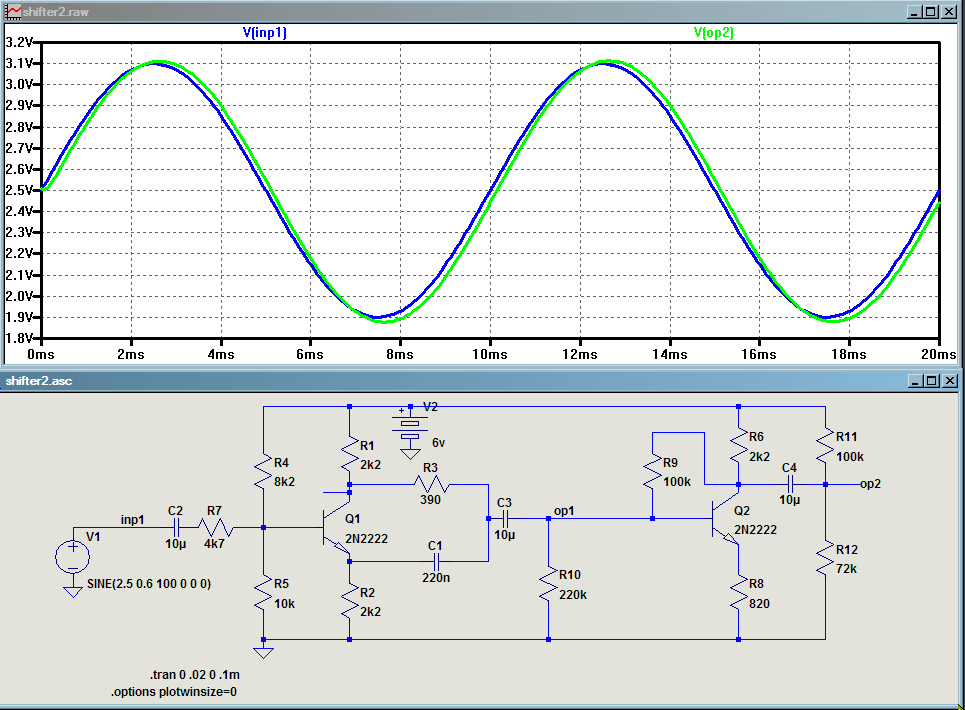Click the R5 resistor symbol
Screen dimensions: 965x710
(263, 592)
